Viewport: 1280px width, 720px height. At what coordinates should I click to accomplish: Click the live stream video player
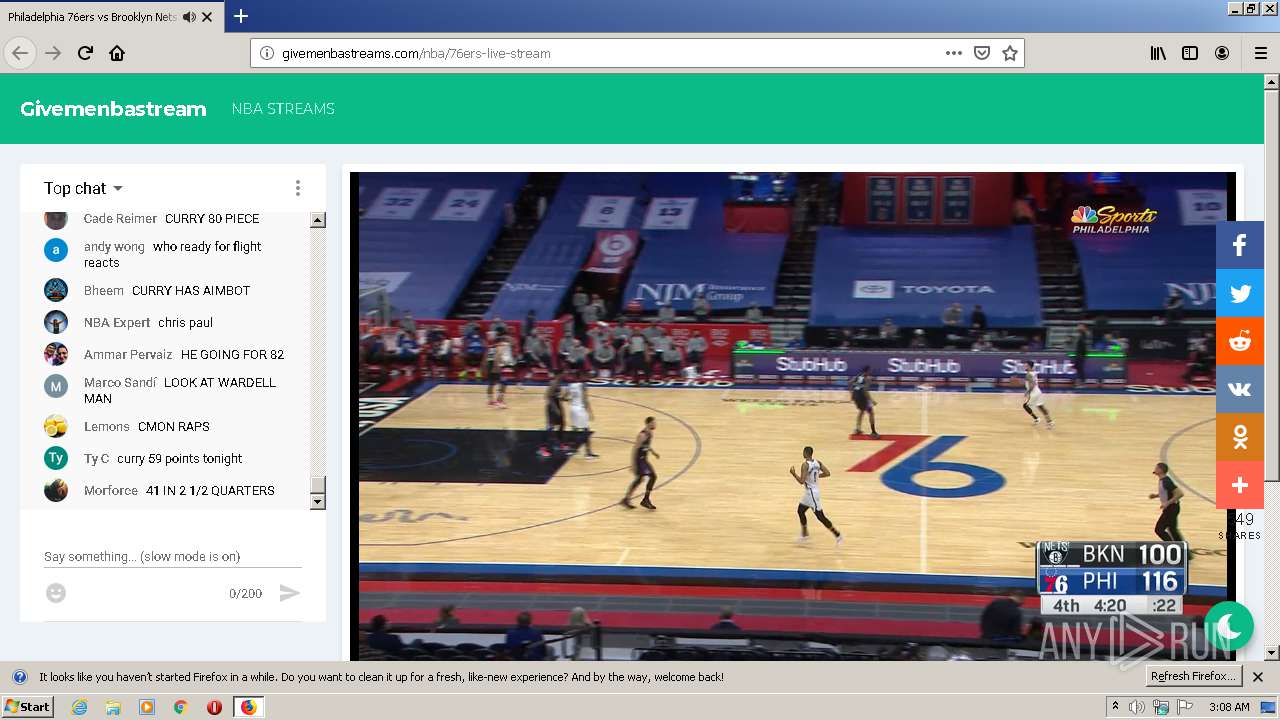click(x=792, y=415)
